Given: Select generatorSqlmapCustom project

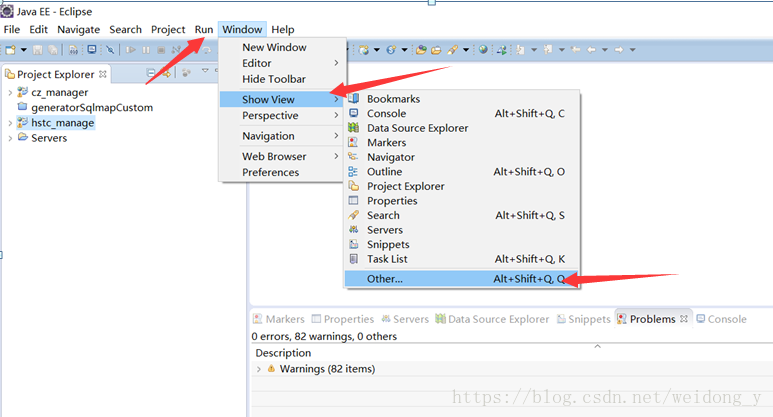Looking at the screenshot, I should [x=92, y=107].
